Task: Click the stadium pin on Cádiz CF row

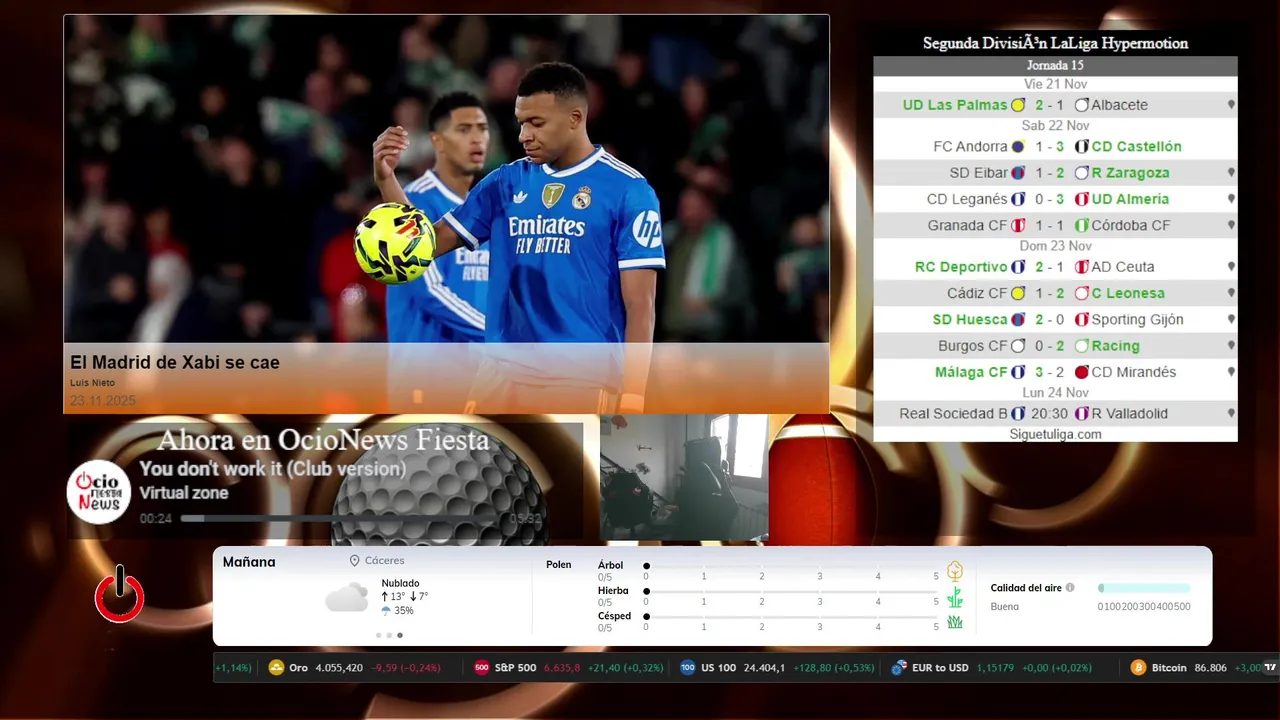Action: 1231,293
